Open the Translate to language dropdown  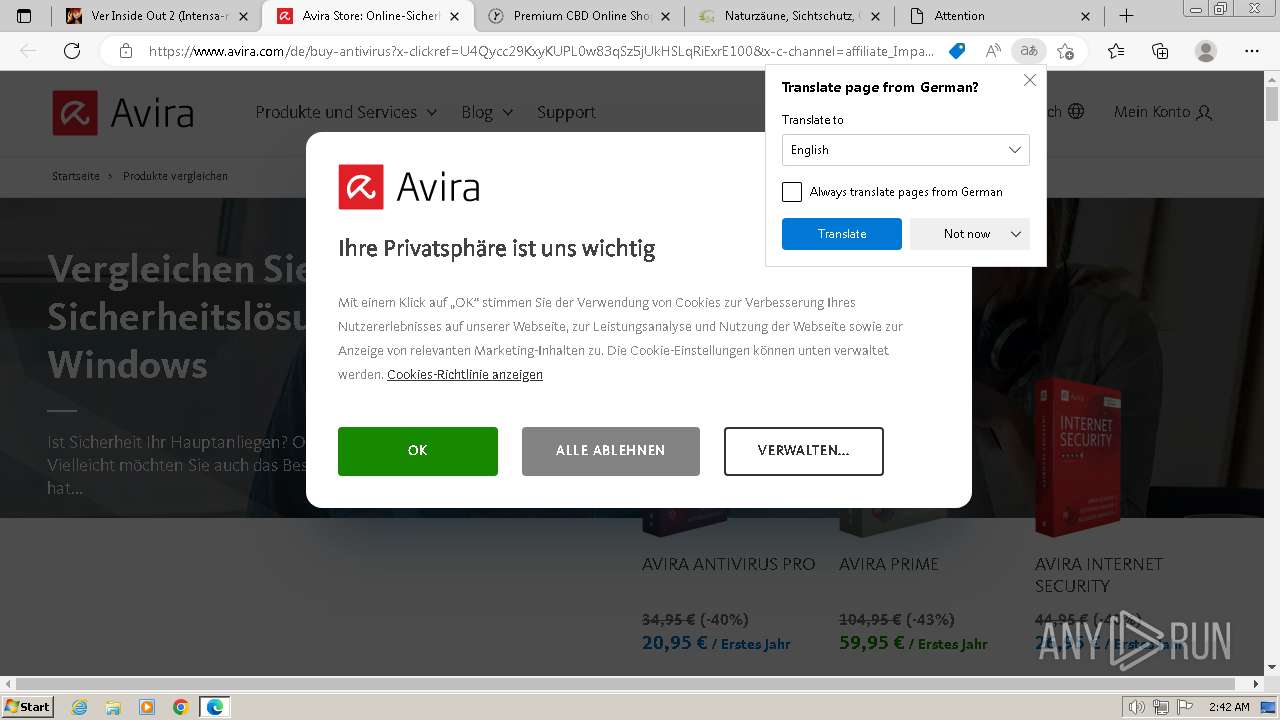pyautogui.click(x=906, y=150)
